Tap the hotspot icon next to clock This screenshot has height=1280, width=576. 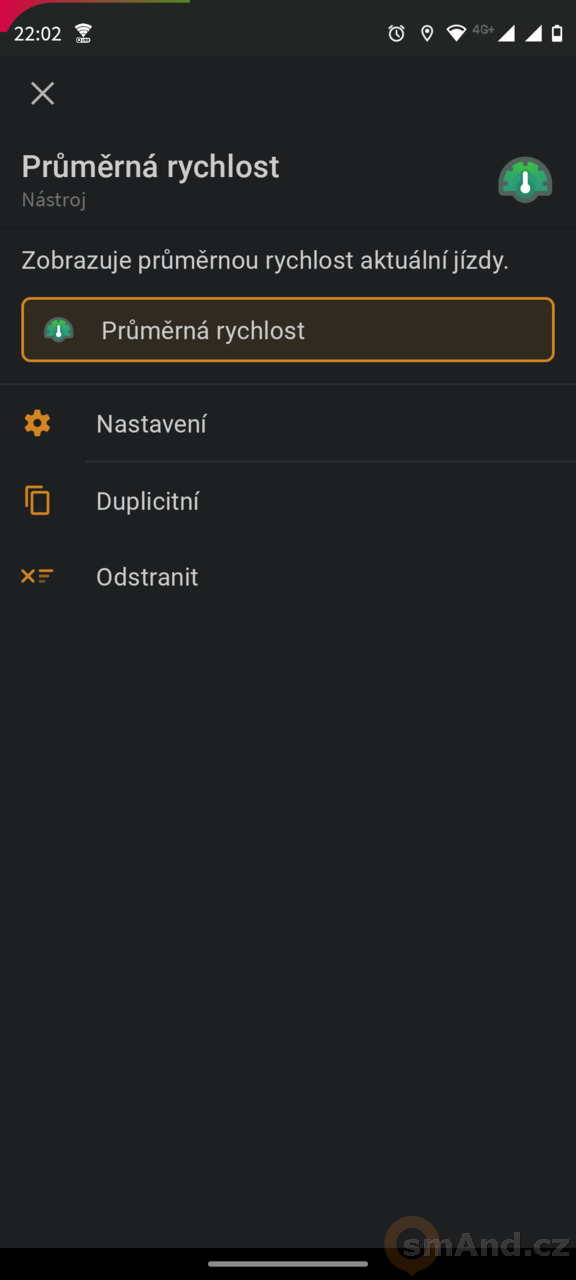[83, 33]
